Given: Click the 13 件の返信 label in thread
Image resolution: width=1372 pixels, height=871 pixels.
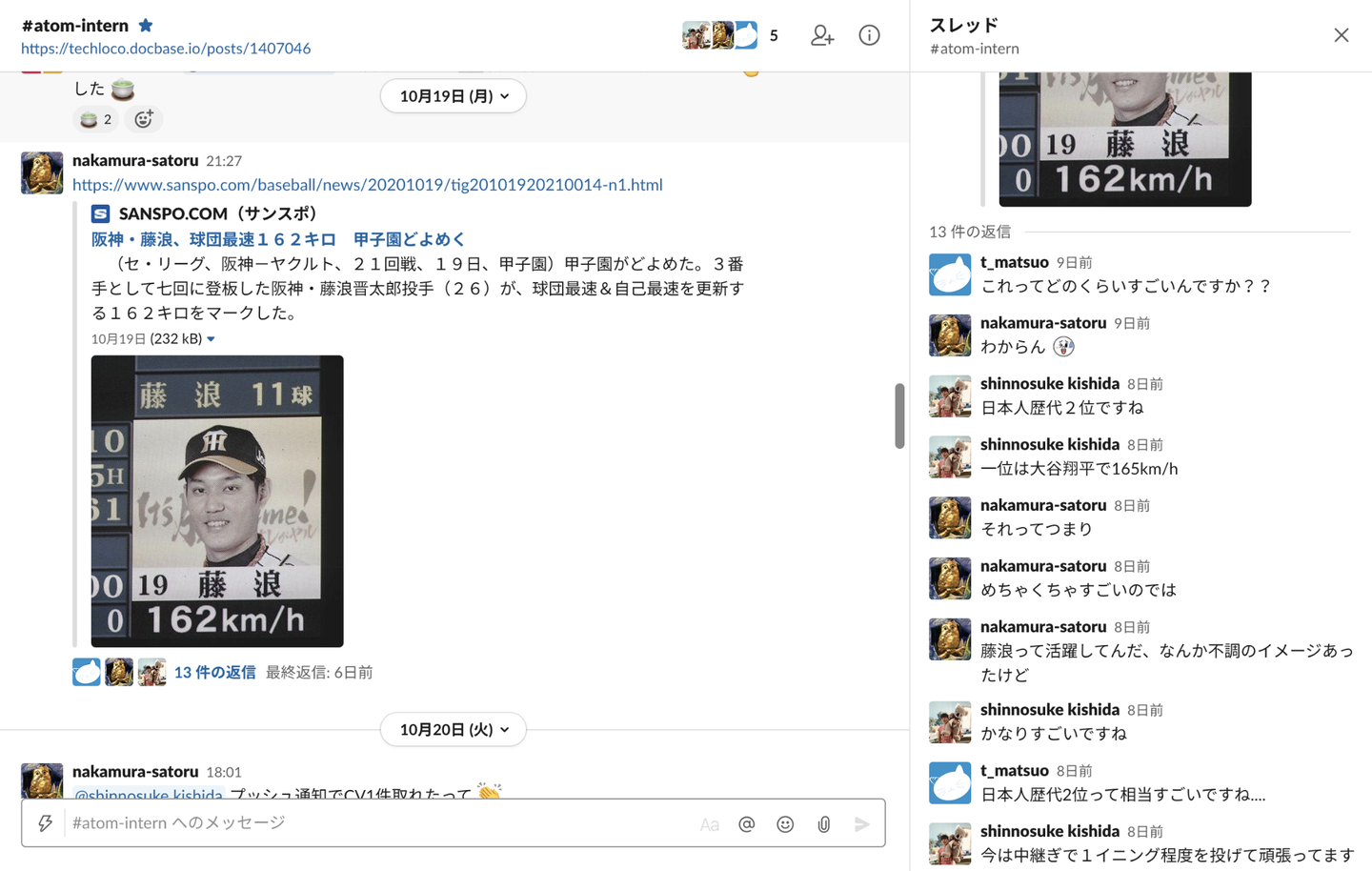Looking at the screenshot, I should click(x=970, y=233).
